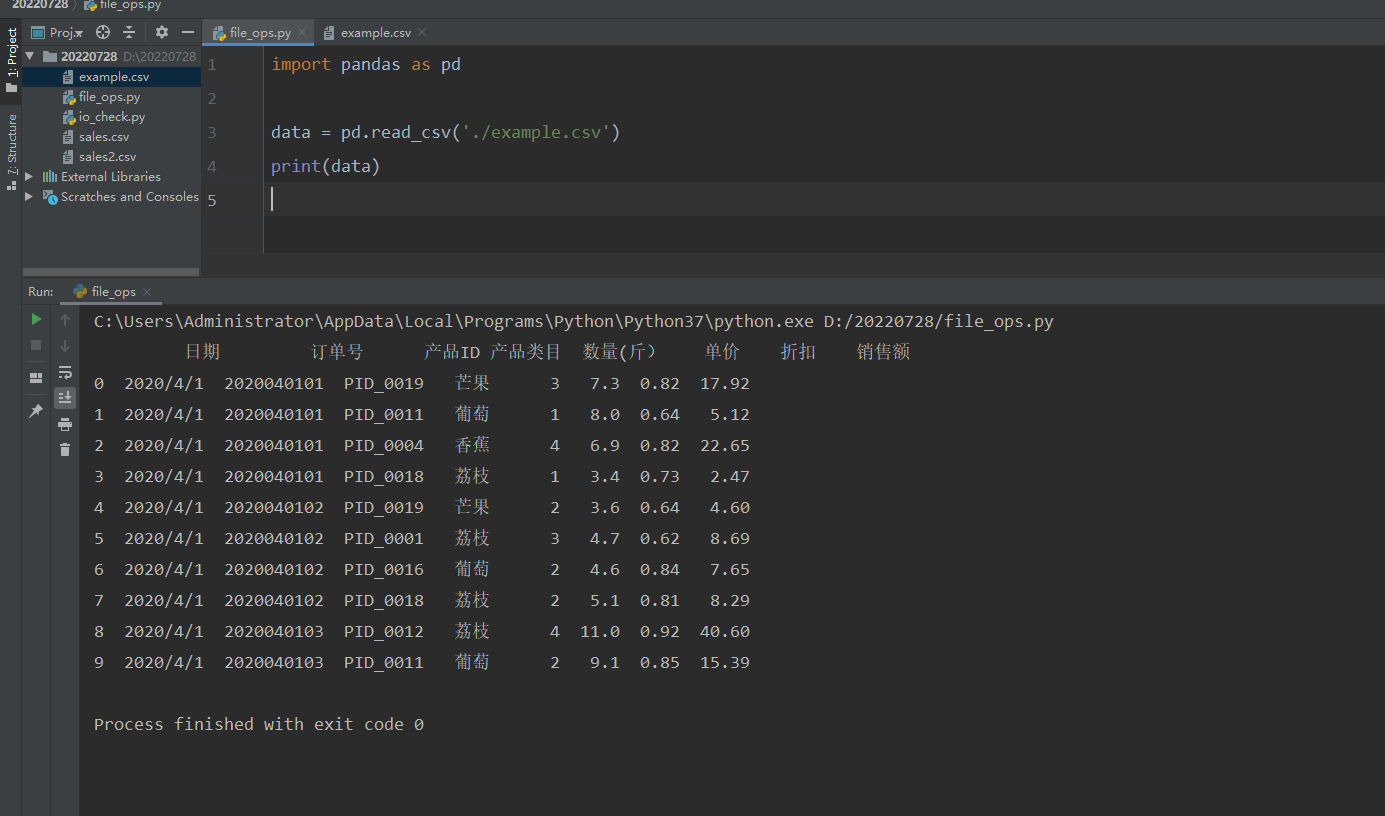Click the value 40.60 in output row 8
The image size is (1385, 816).
pyautogui.click(x=725, y=631)
